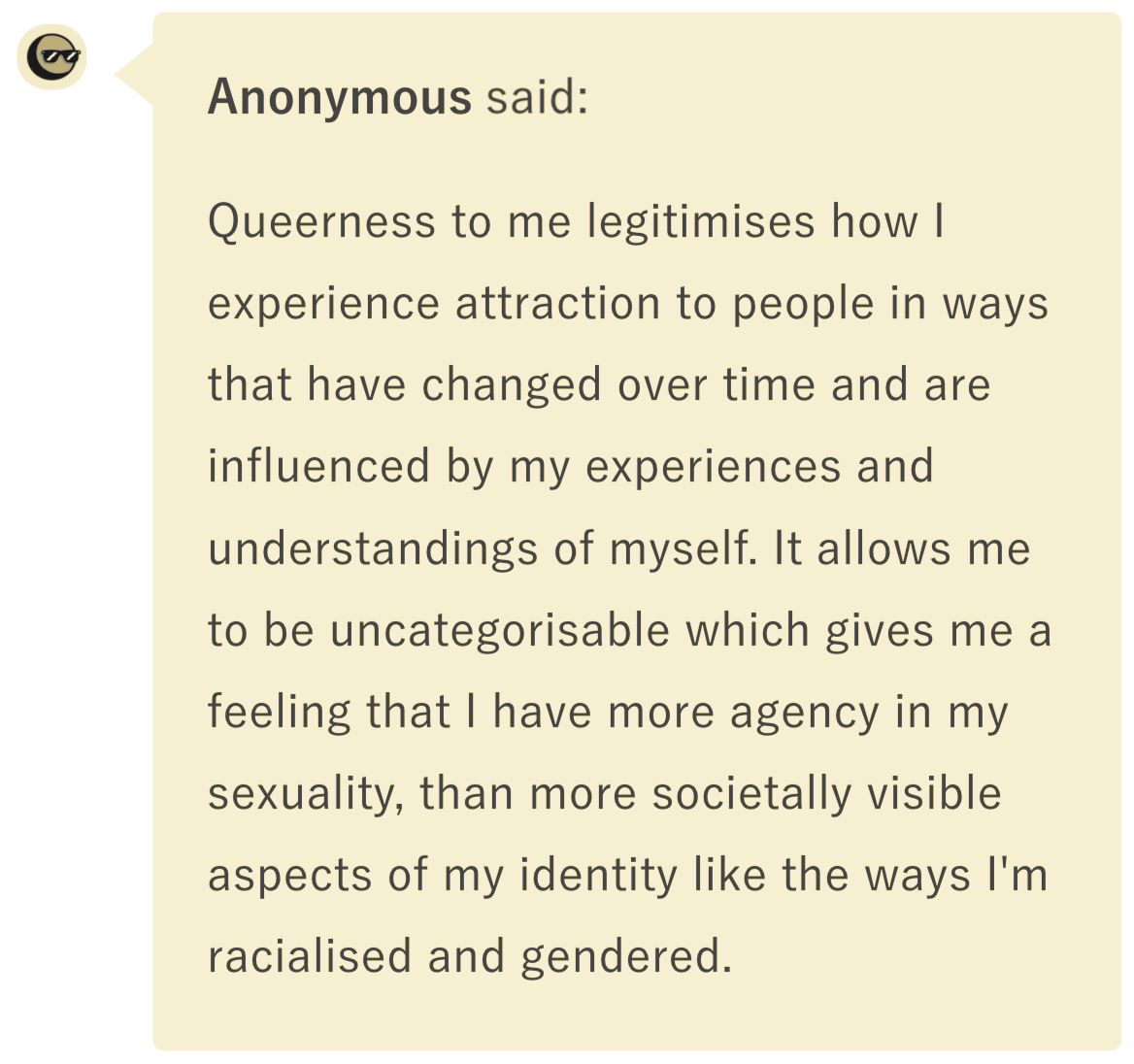Click the word 'identity' in the message
This screenshot has height=1064, width=1134.
(x=599, y=876)
